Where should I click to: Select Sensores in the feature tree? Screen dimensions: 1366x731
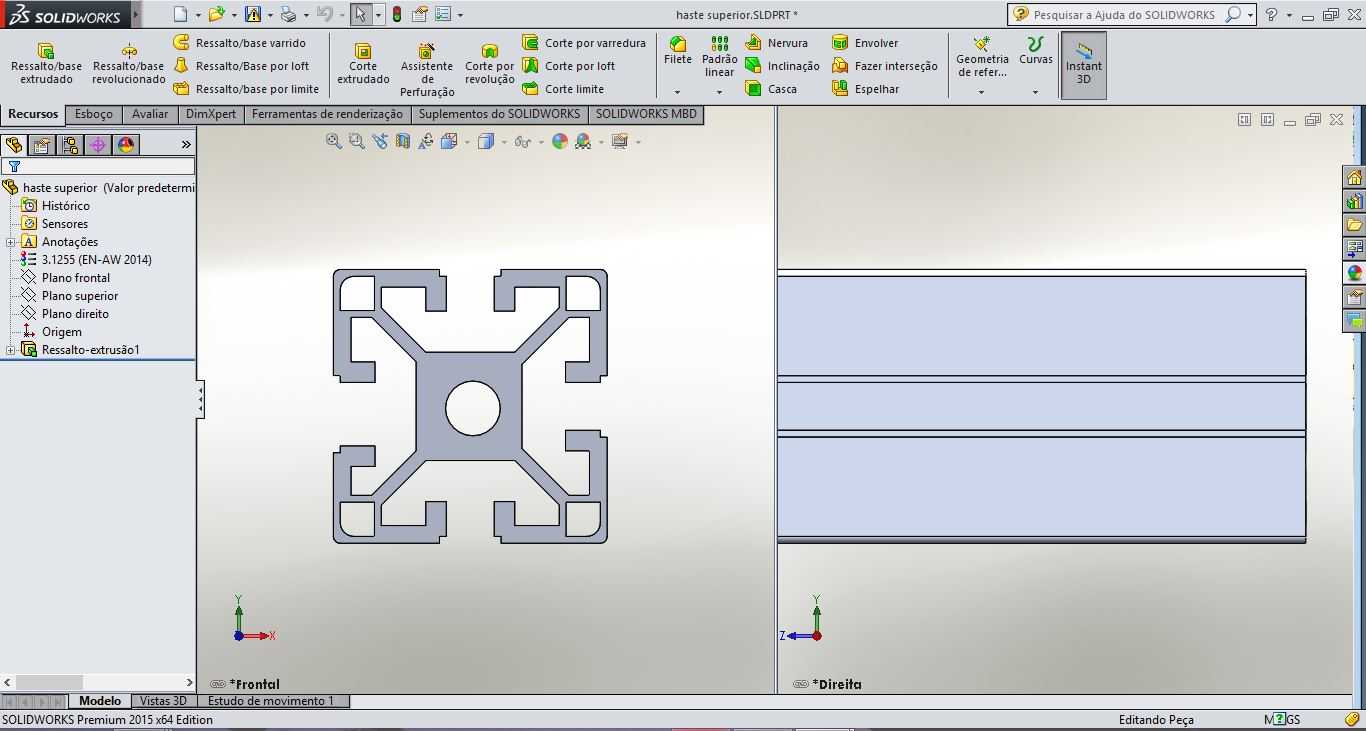64,224
